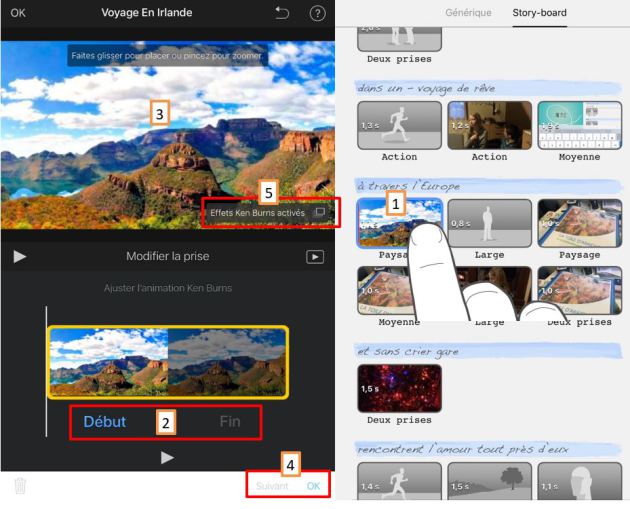Tap the Voyage En Irlande project title

coord(147,13)
